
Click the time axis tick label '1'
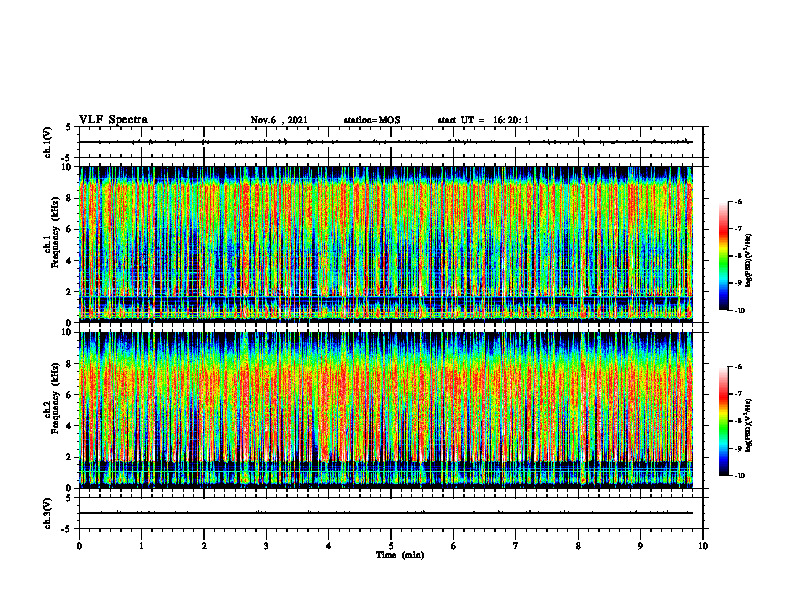141,546
